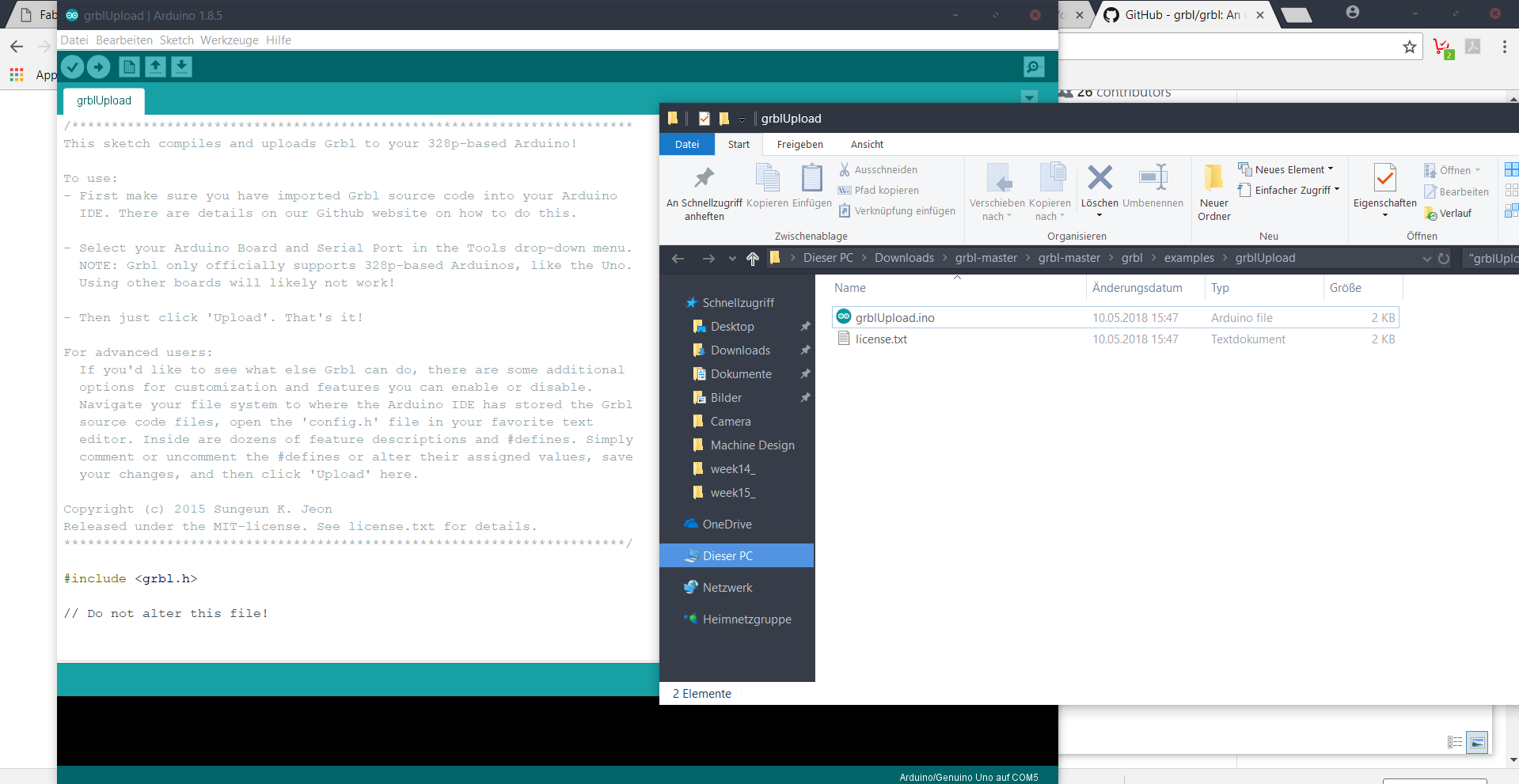Open Dokumente in the navigation pane
This screenshot has height=784, width=1519.
741,374
